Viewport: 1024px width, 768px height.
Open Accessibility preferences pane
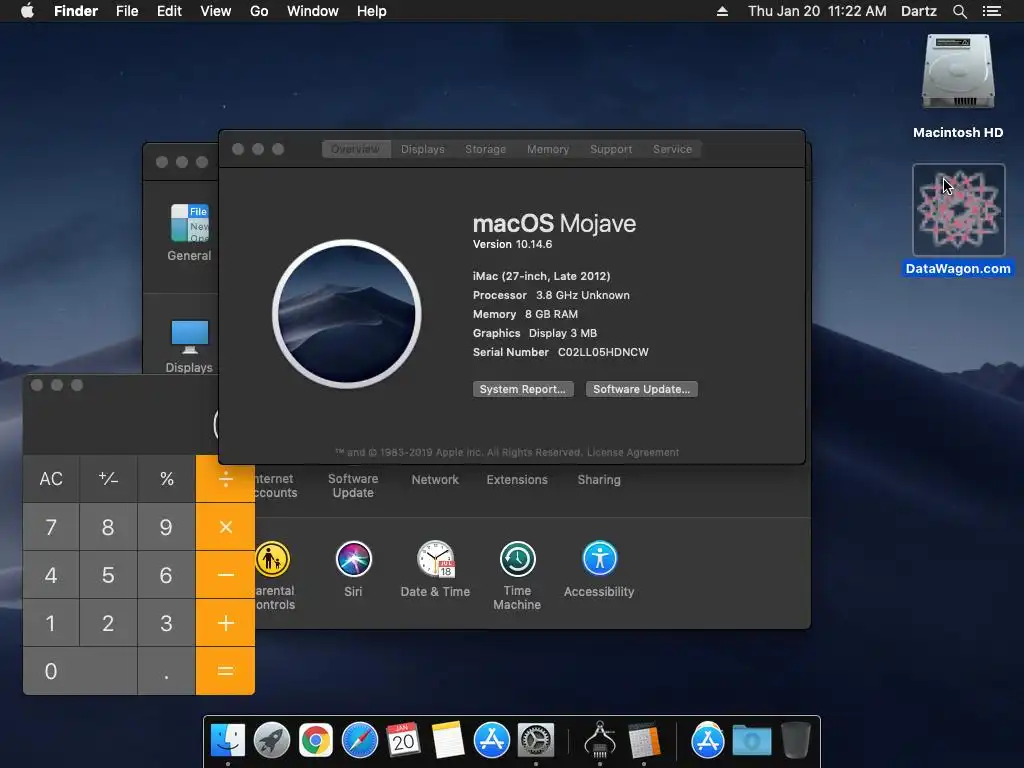(599, 569)
